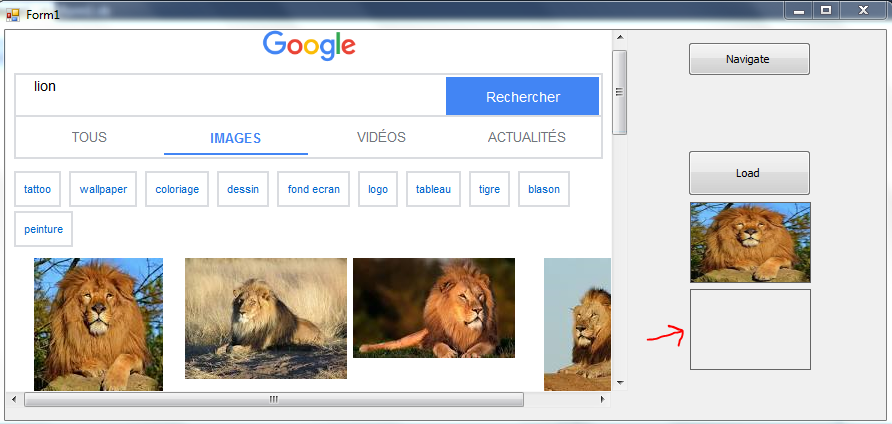892x424 pixels.
Task: Click the search field containing 'lion'
Action: tap(230, 95)
